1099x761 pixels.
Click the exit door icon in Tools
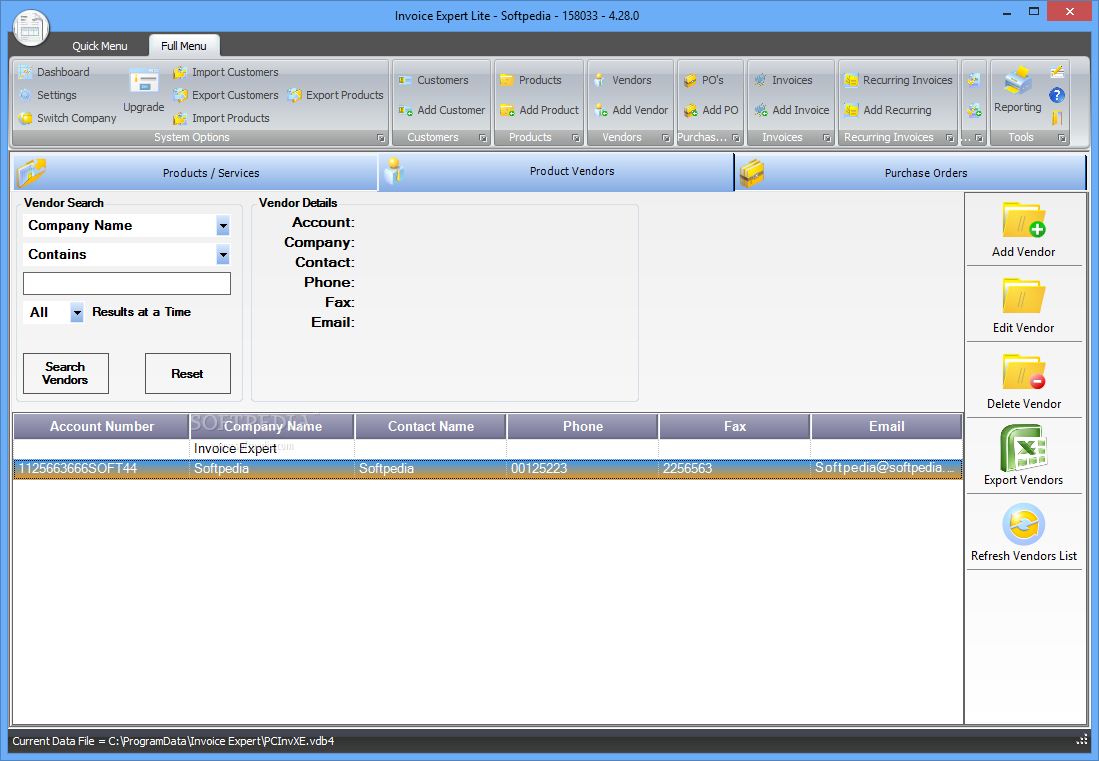1057,118
